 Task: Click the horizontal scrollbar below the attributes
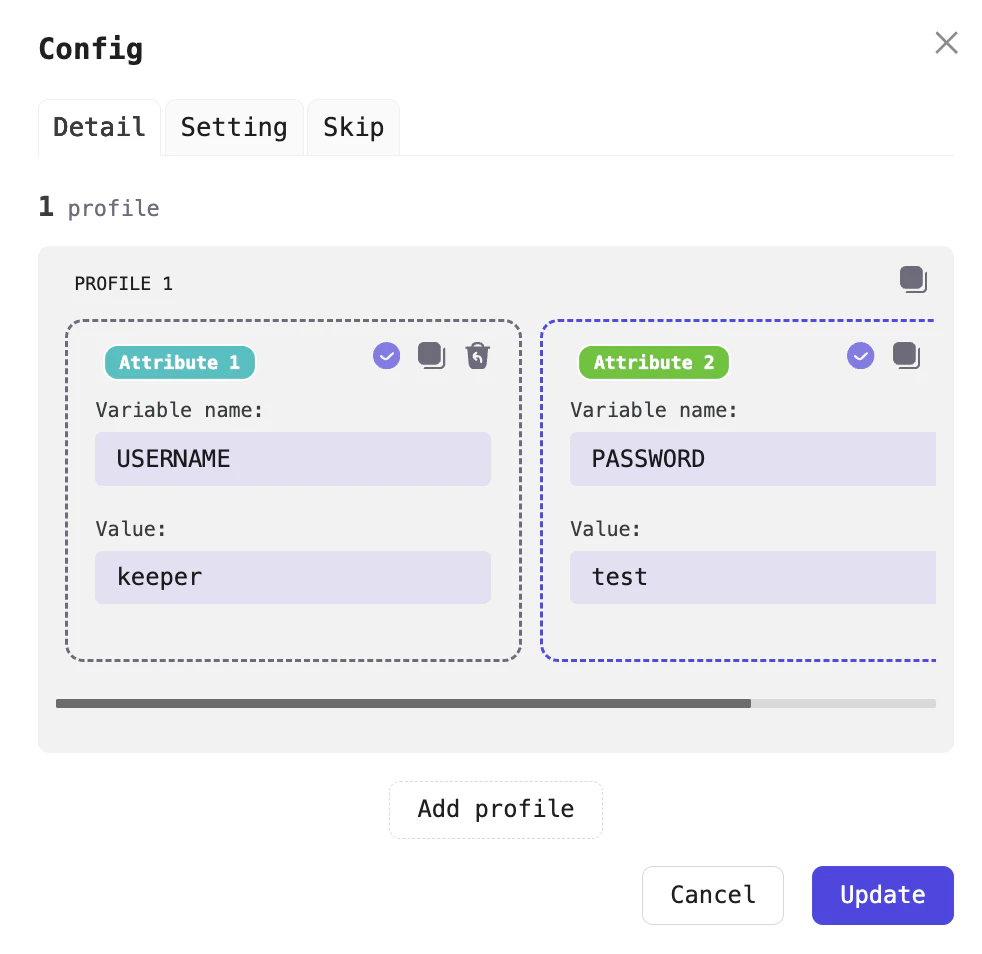[404, 703]
